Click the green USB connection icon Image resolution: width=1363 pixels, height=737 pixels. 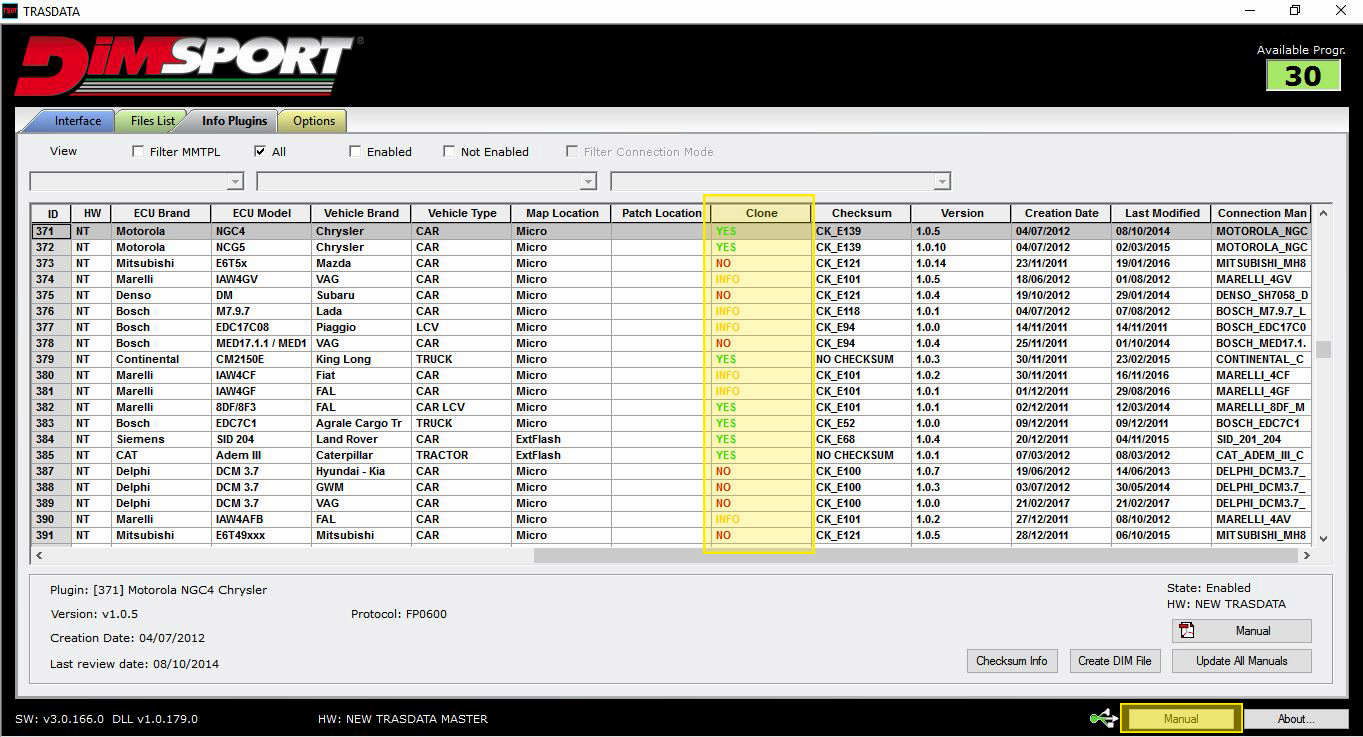[x=1103, y=718]
